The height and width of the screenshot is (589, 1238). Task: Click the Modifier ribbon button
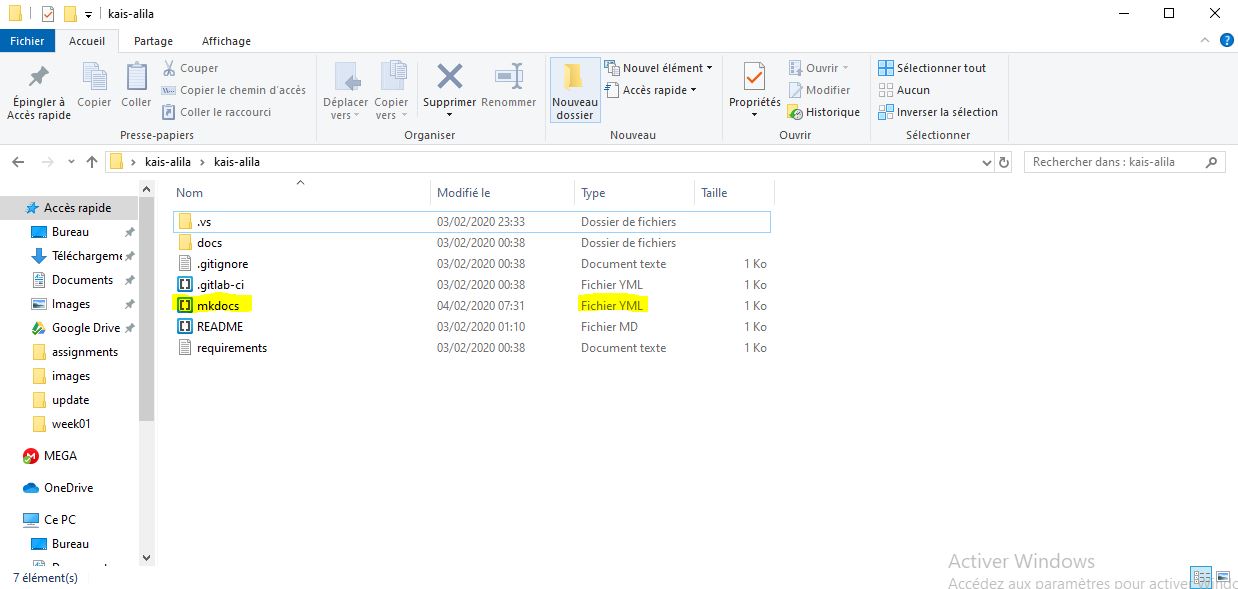(x=818, y=90)
